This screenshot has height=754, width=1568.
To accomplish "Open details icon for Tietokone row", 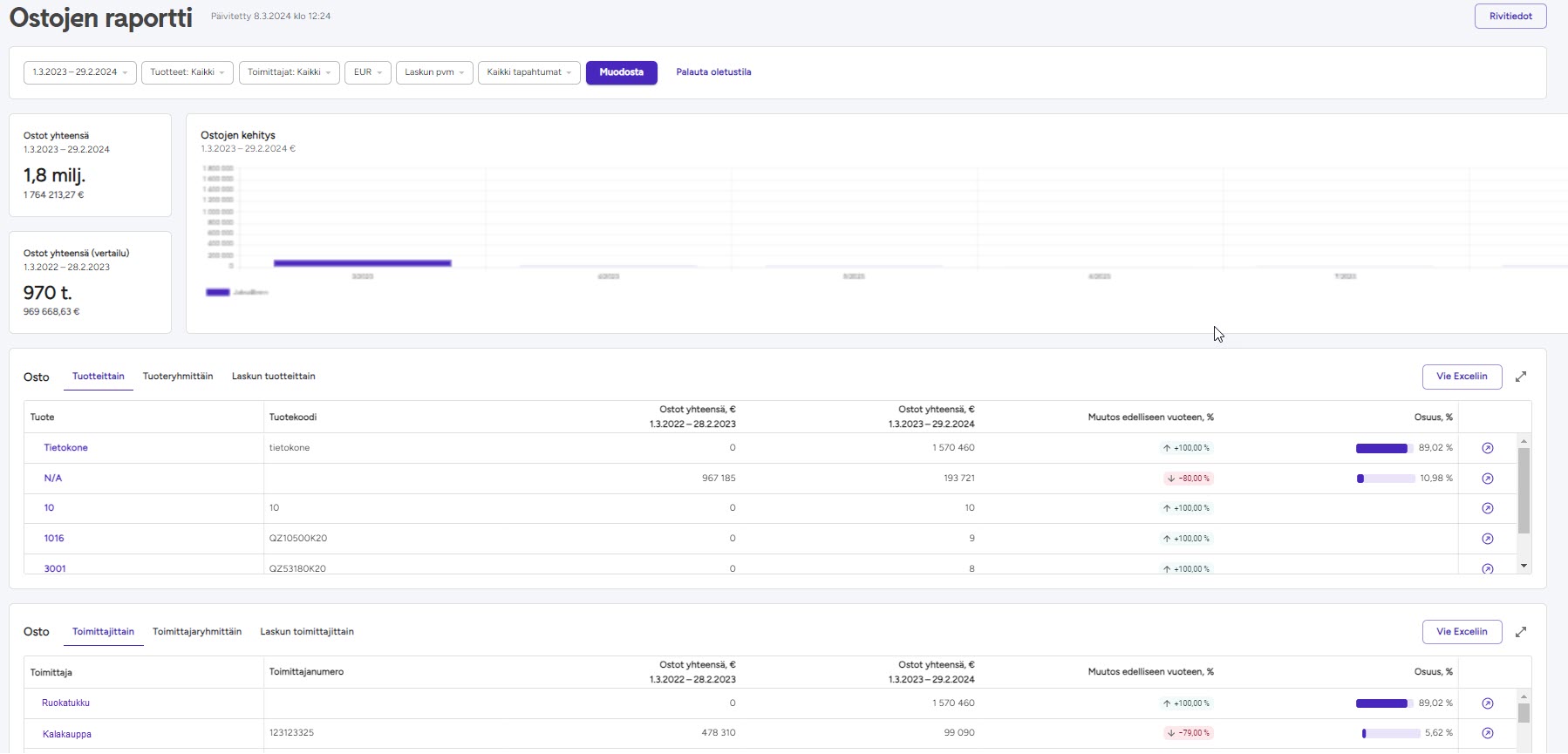I will (1488, 448).
